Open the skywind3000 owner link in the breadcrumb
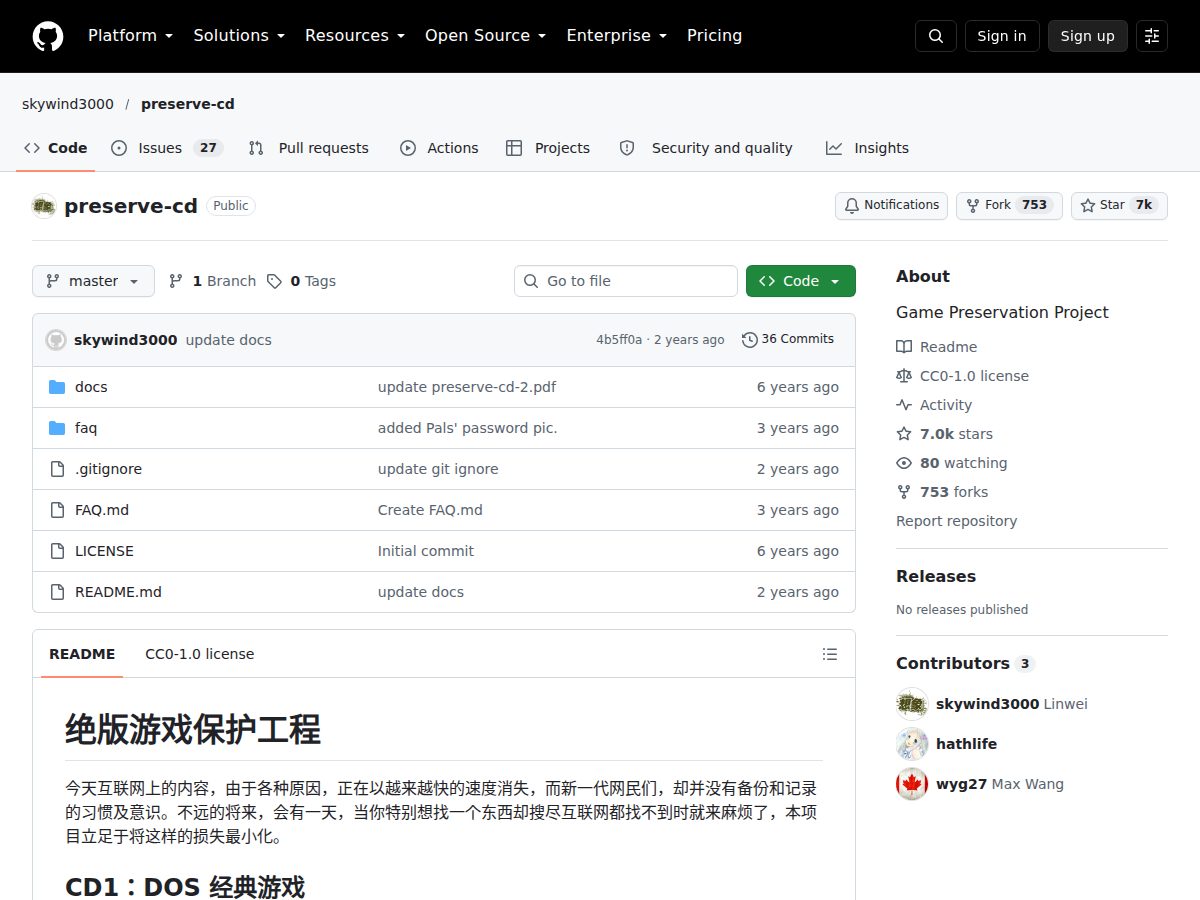 (68, 104)
